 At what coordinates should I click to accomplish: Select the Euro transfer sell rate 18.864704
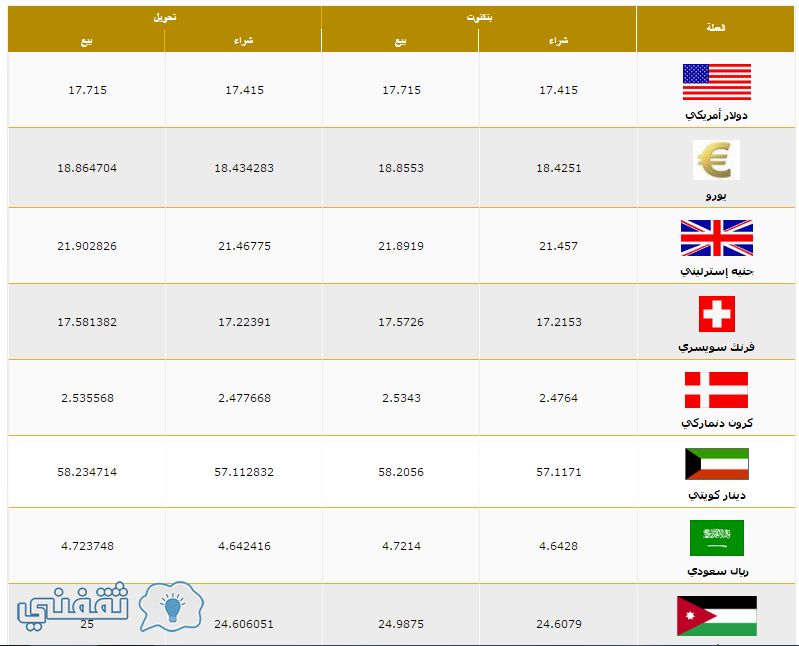(x=87, y=168)
